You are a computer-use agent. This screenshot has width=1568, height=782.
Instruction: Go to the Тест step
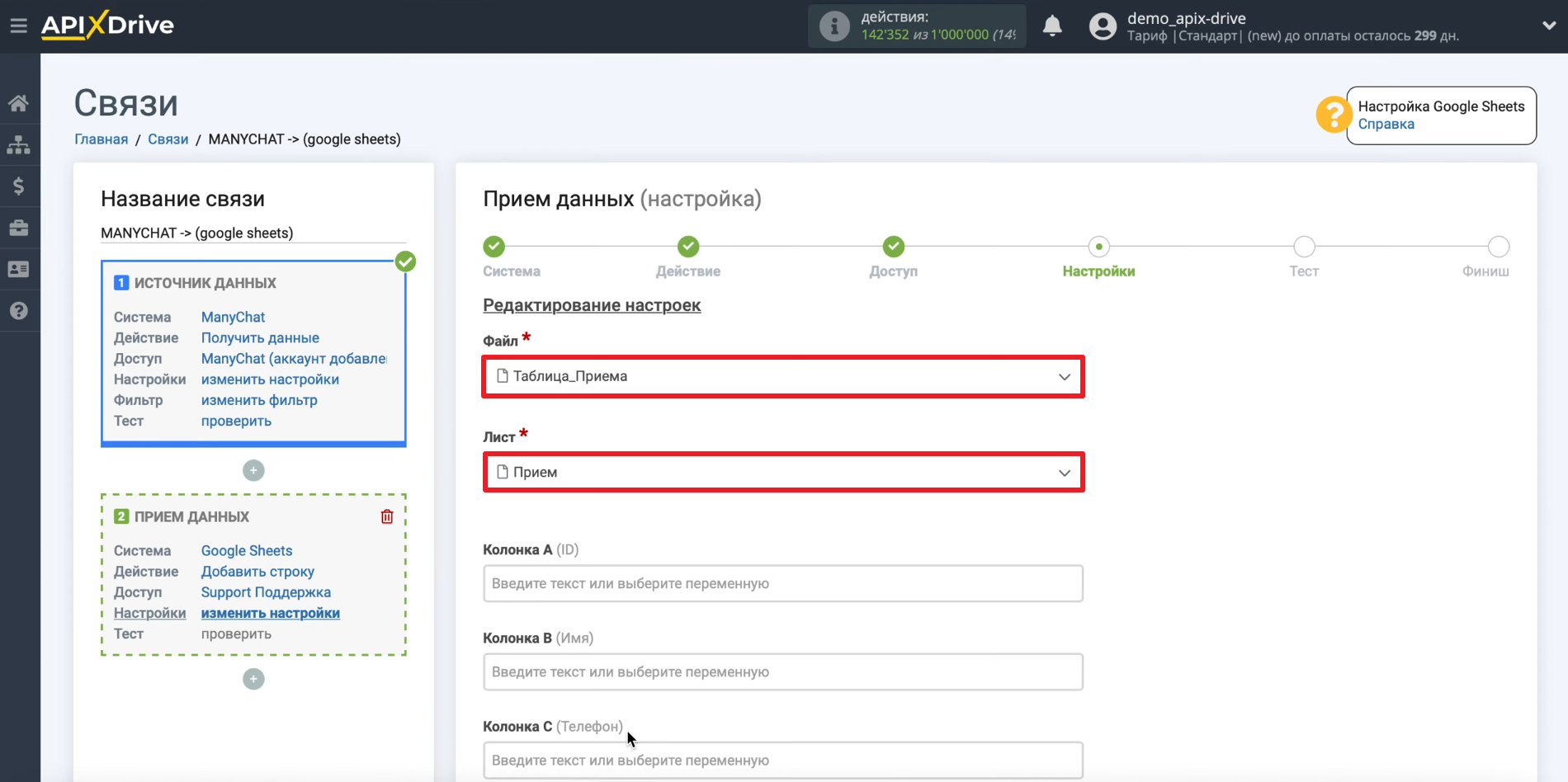point(1304,247)
